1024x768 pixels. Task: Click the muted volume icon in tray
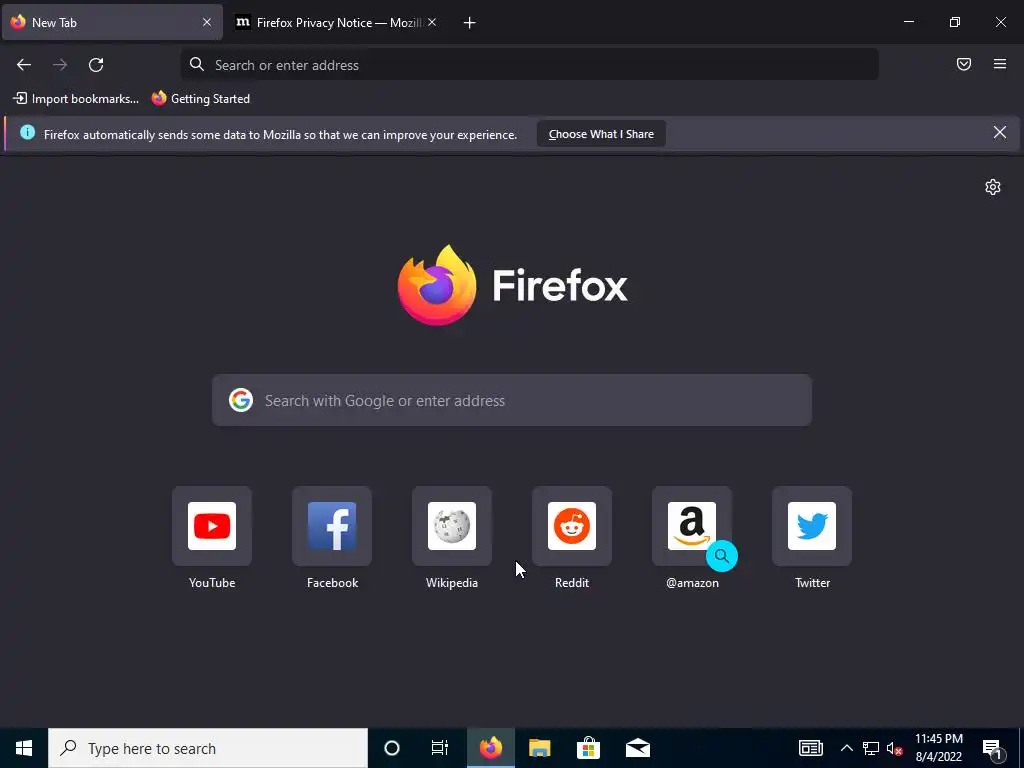(x=895, y=748)
